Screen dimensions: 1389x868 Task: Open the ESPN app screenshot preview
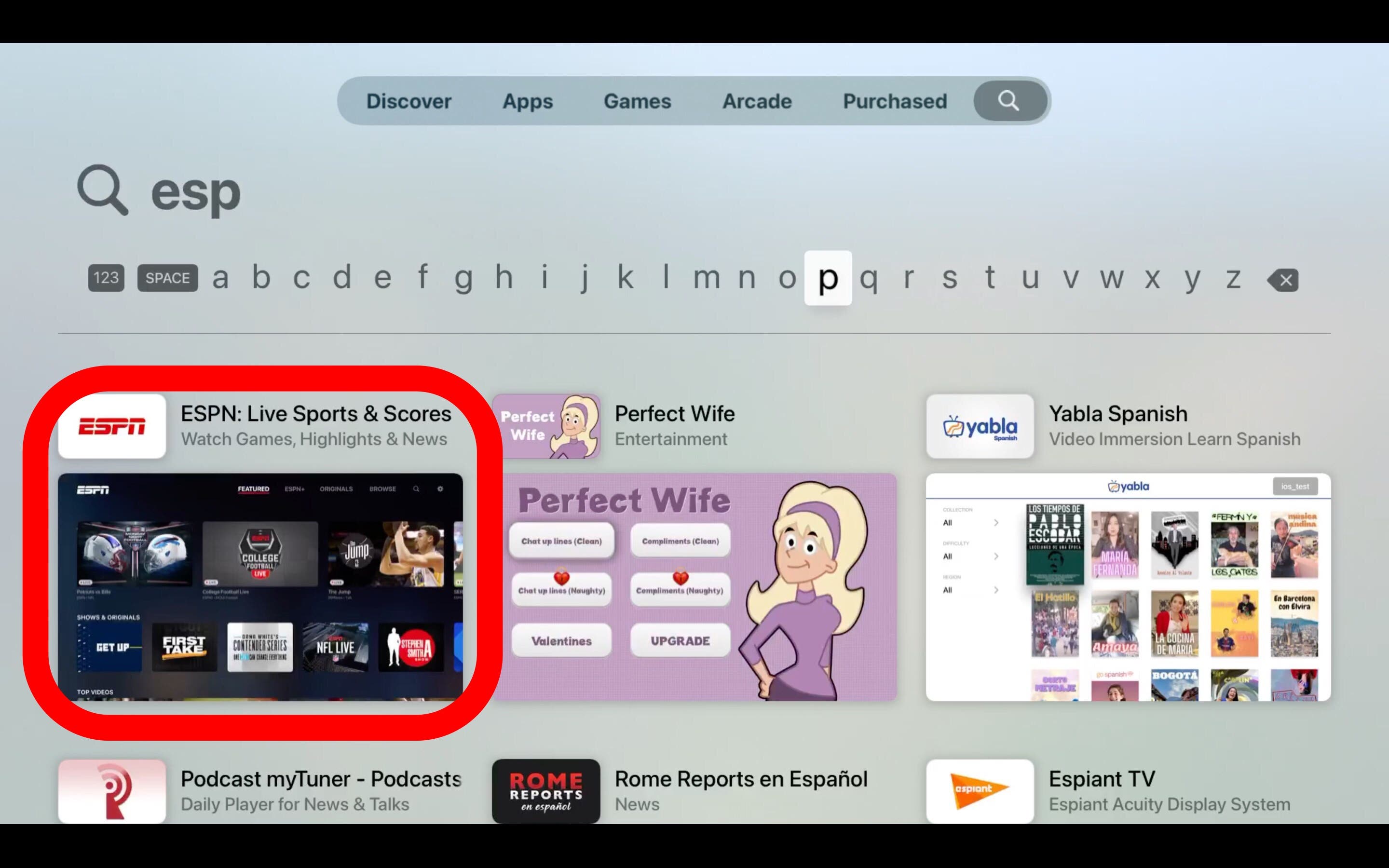[x=260, y=587]
